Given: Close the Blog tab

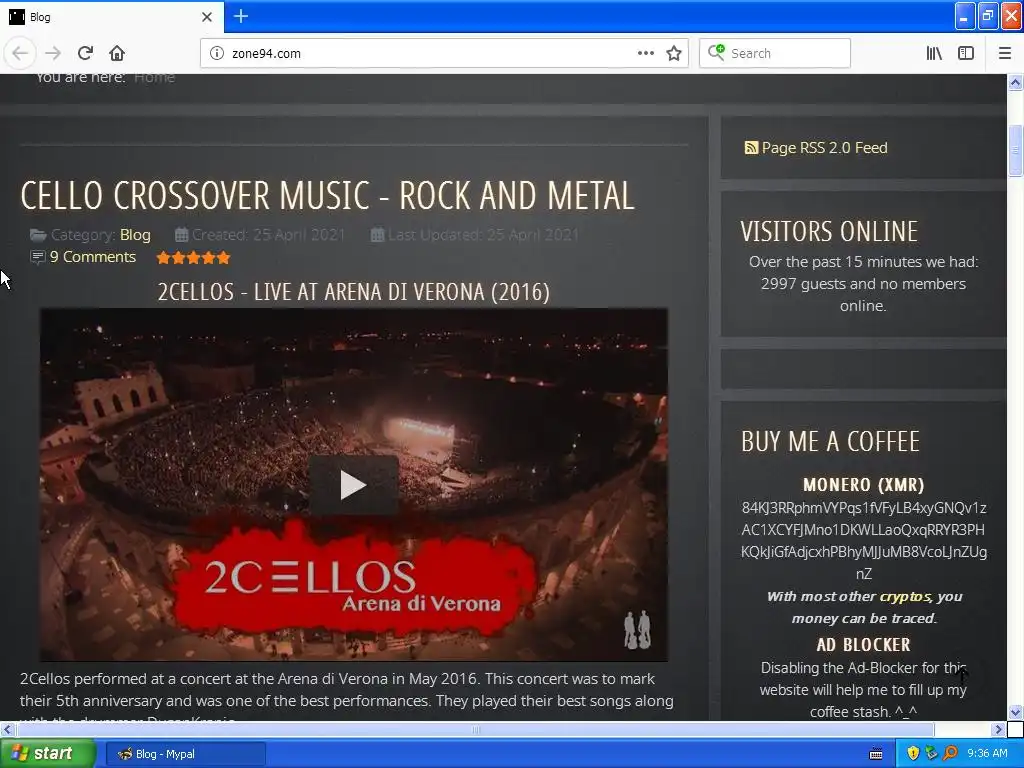Looking at the screenshot, I should pyautogui.click(x=207, y=17).
